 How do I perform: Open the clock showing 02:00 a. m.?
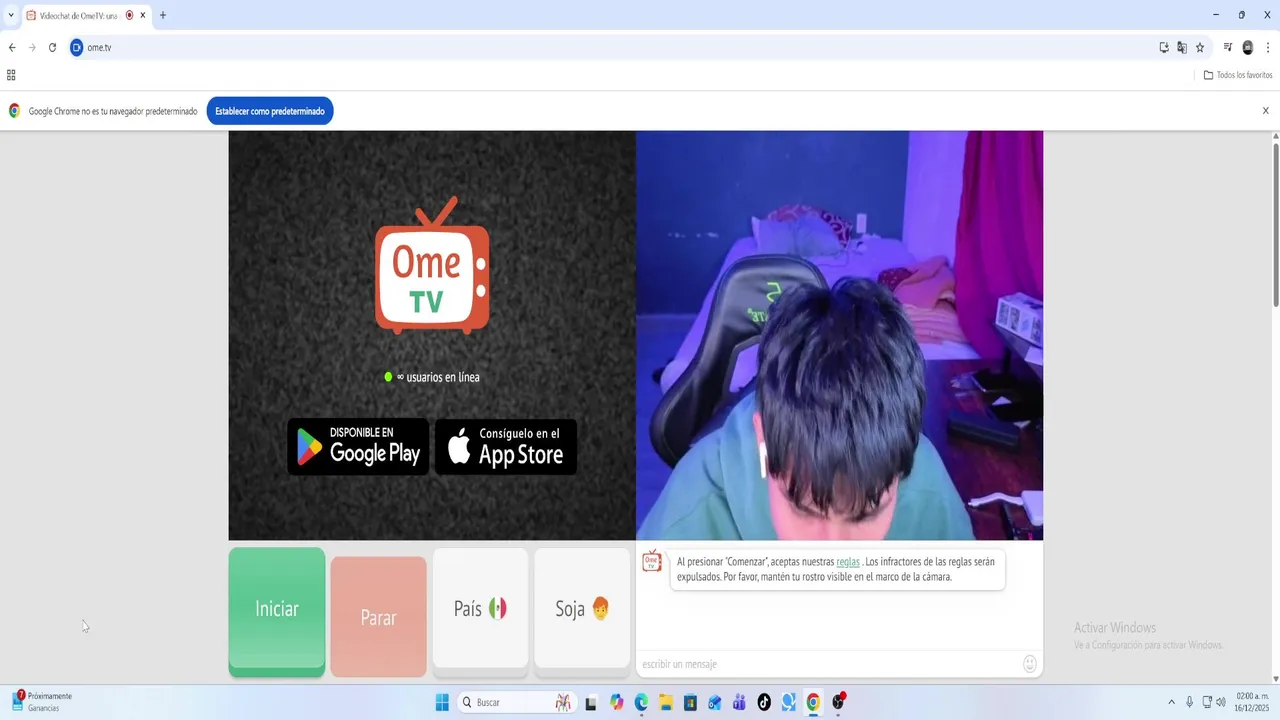pos(1252,702)
